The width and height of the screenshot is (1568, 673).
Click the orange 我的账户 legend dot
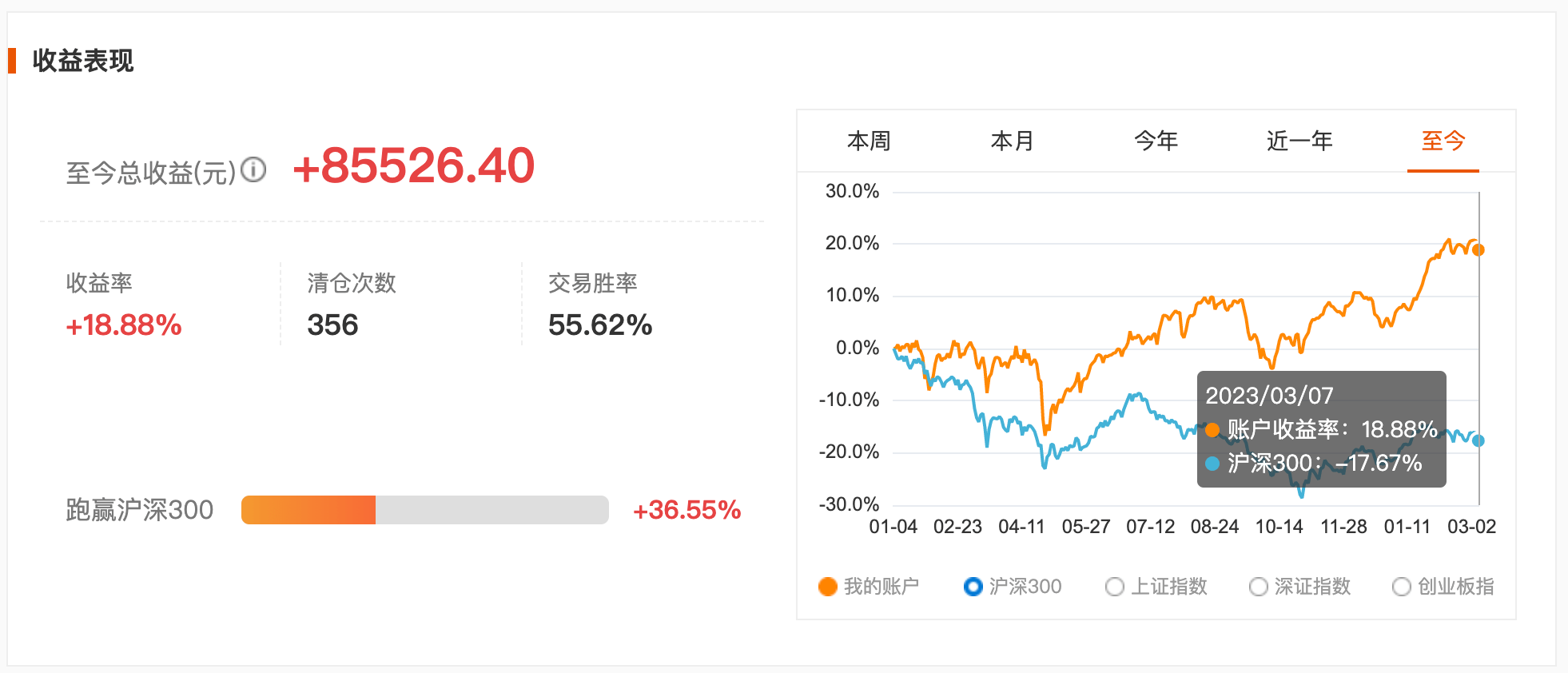click(x=828, y=587)
